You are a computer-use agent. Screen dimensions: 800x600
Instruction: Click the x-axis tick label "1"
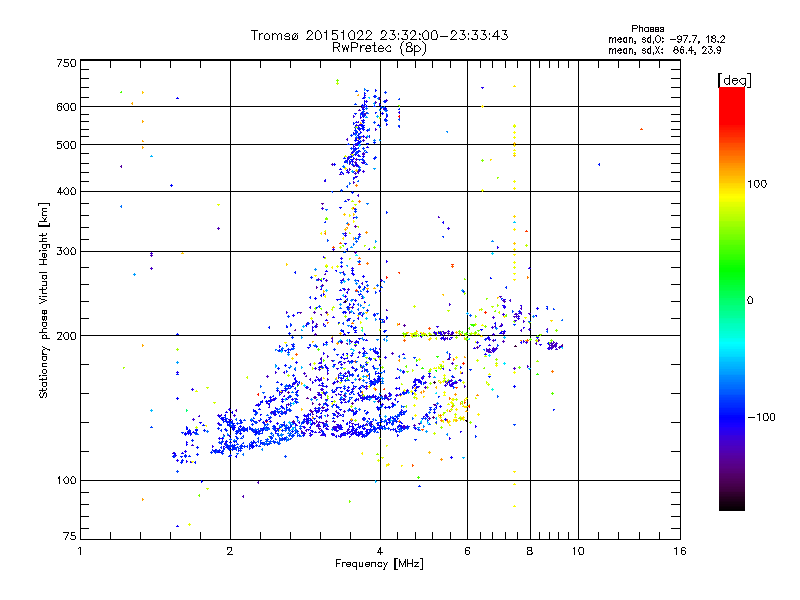(x=80, y=551)
